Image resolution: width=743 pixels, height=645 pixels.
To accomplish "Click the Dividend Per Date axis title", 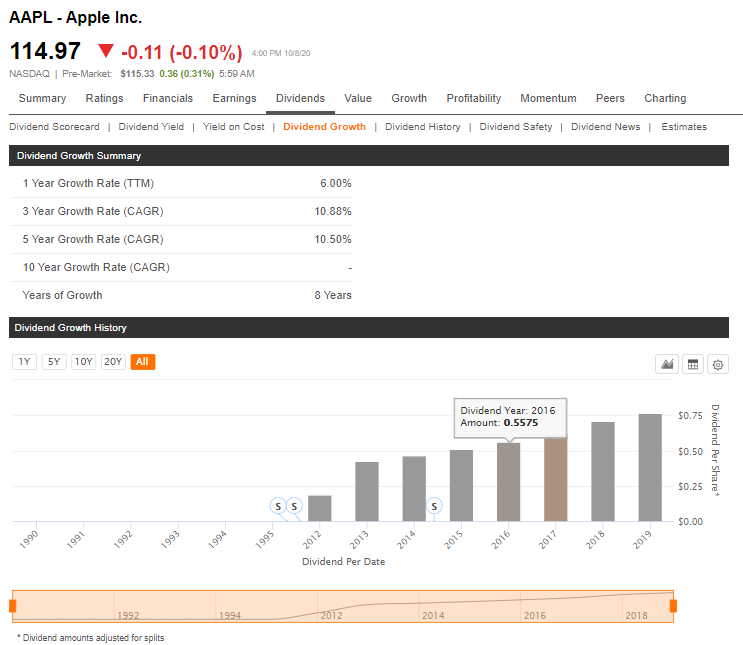I will coord(344,562).
